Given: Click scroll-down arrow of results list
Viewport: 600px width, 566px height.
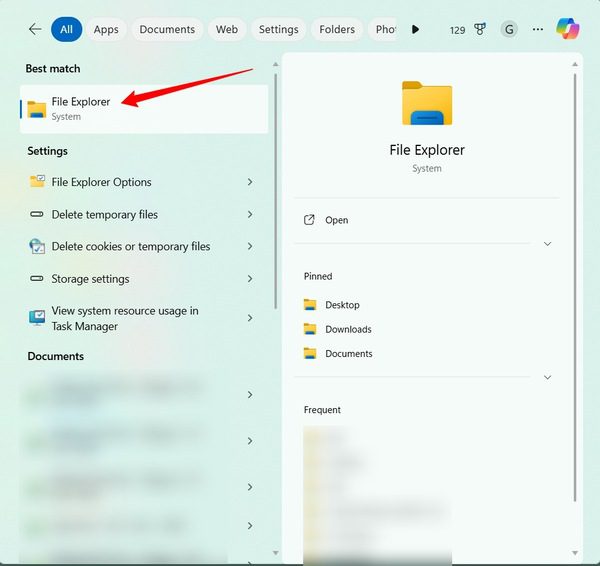Looking at the screenshot, I should (x=276, y=553).
